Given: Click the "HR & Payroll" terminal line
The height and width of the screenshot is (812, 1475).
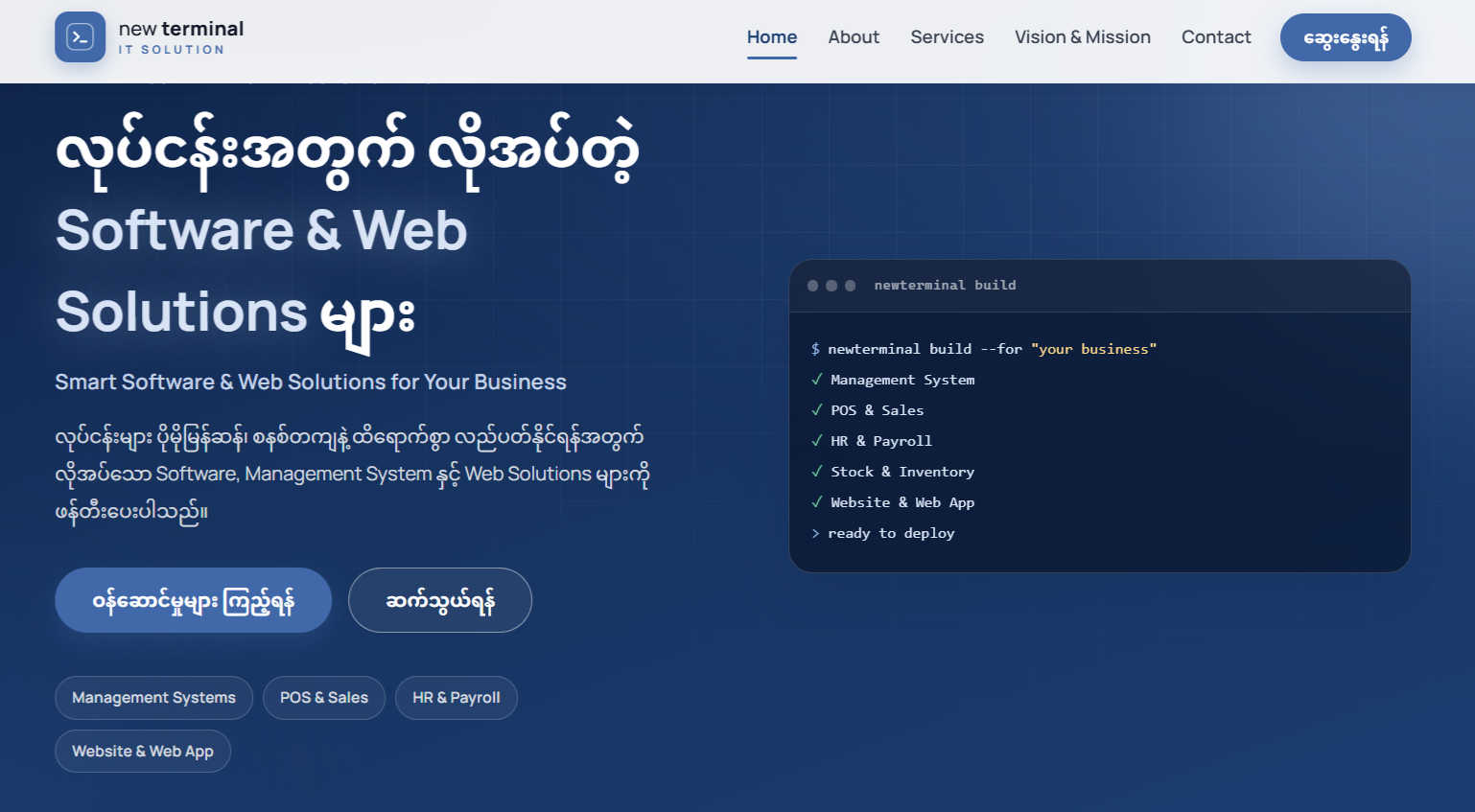Looking at the screenshot, I should click(x=872, y=441).
